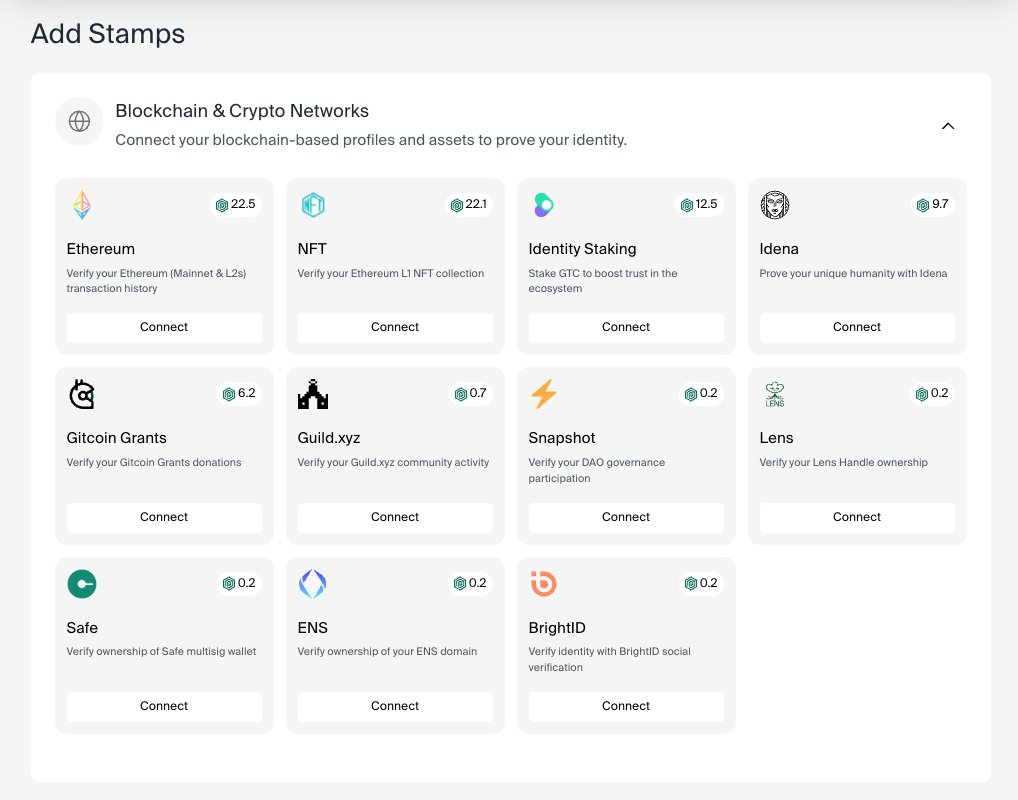Click the 'Add Stamps' page title
This screenshot has width=1018, height=800.
click(108, 34)
